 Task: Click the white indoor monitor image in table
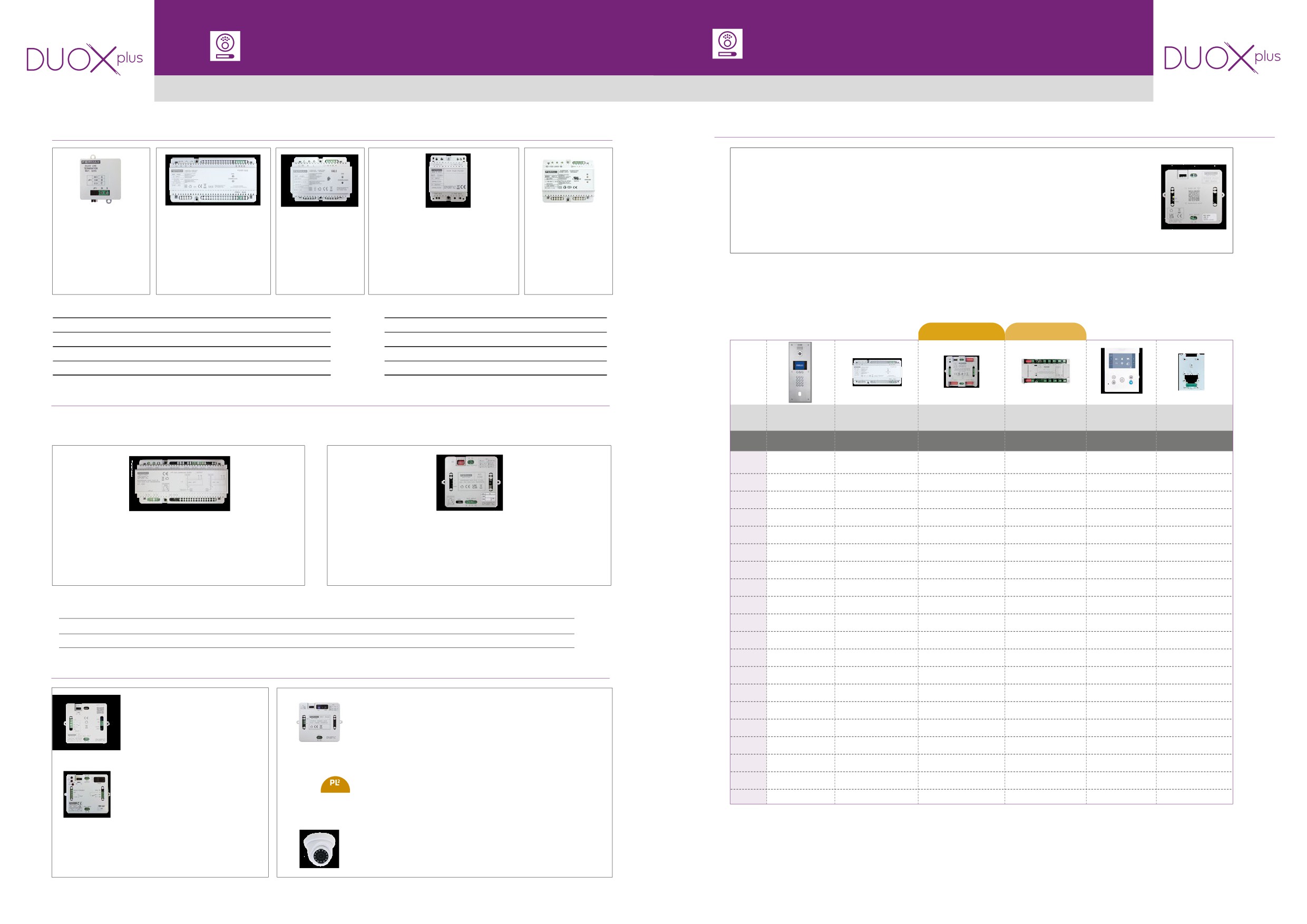[1121, 370]
